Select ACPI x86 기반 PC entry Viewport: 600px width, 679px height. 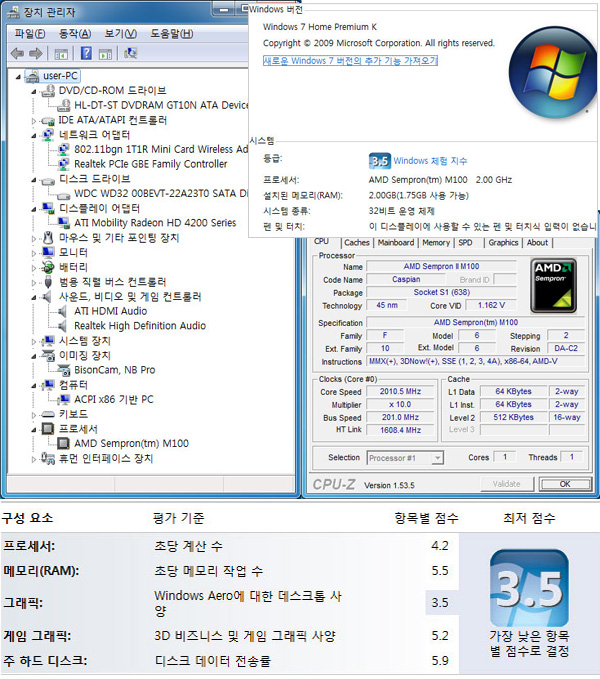tap(113, 399)
